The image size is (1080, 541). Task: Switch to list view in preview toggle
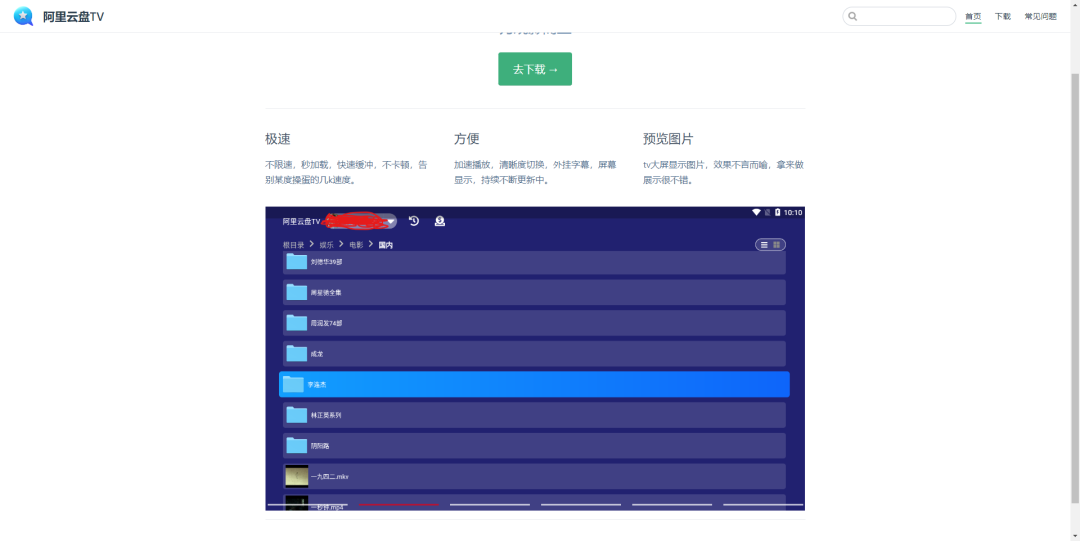click(x=764, y=245)
